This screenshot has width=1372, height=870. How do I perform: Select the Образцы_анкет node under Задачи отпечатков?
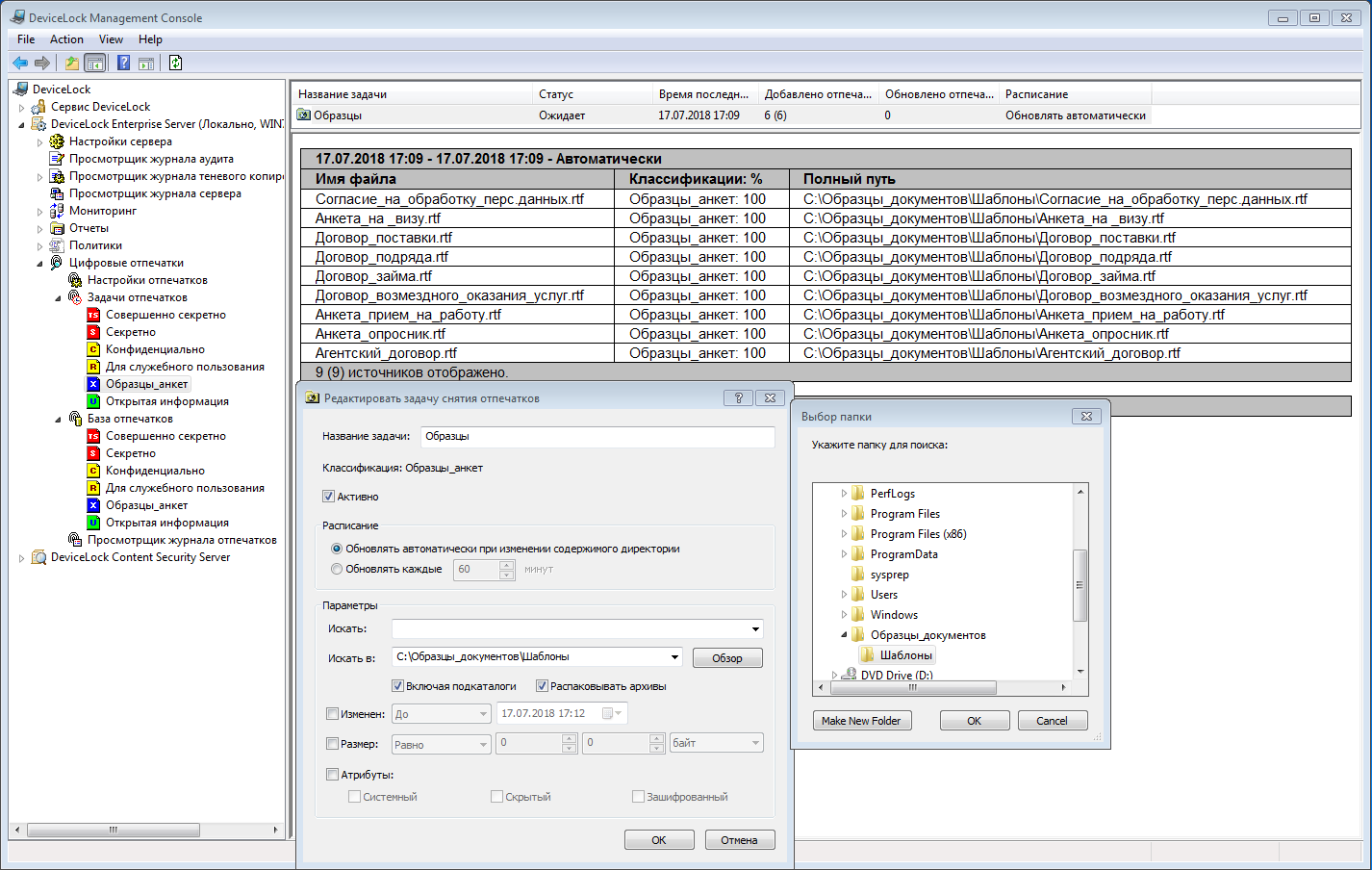(146, 384)
